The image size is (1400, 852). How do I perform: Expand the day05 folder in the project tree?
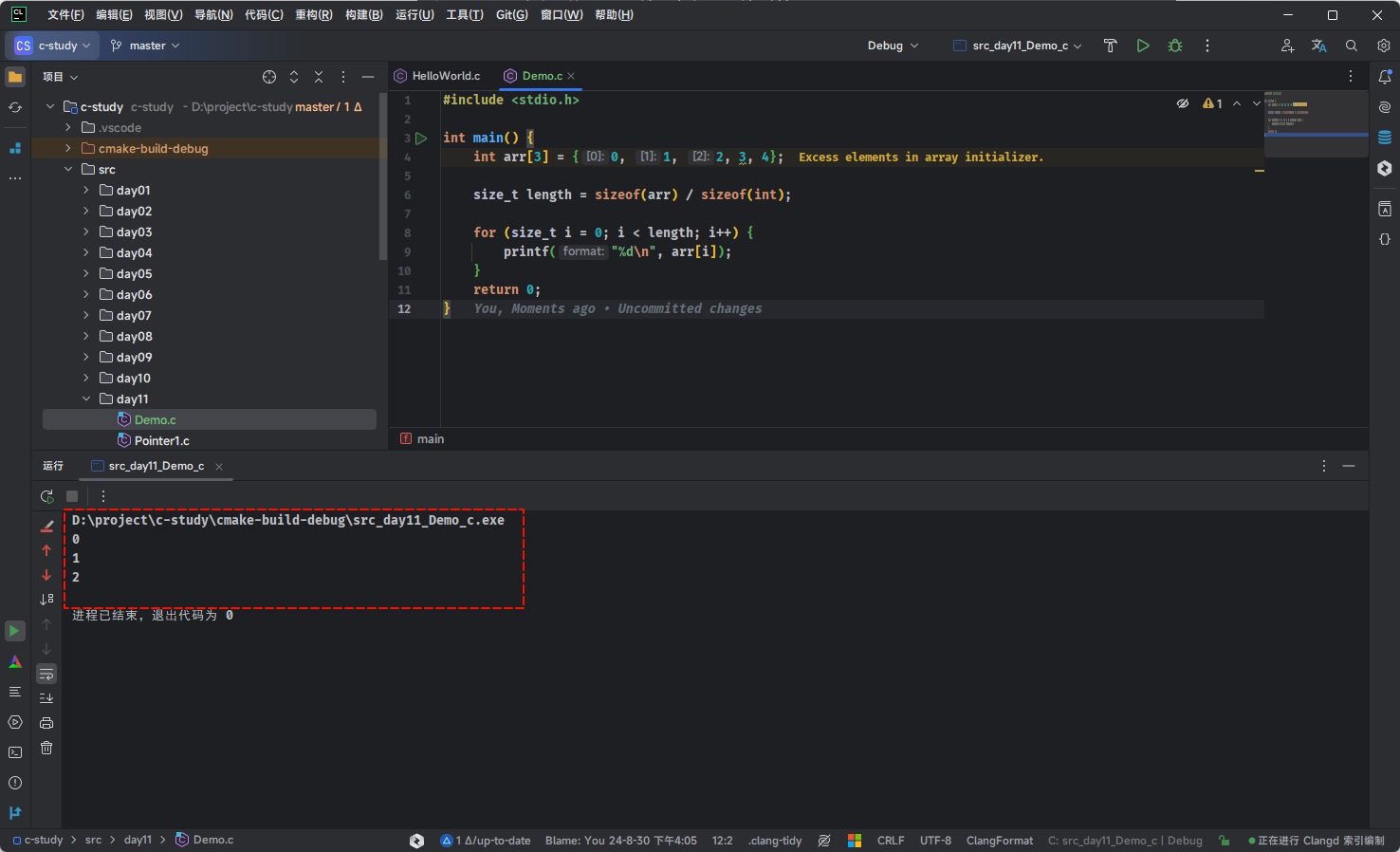point(86,274)
